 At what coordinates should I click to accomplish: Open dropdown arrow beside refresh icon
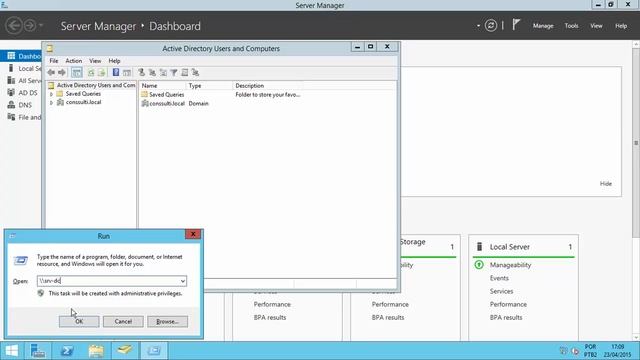click(478, 26)
